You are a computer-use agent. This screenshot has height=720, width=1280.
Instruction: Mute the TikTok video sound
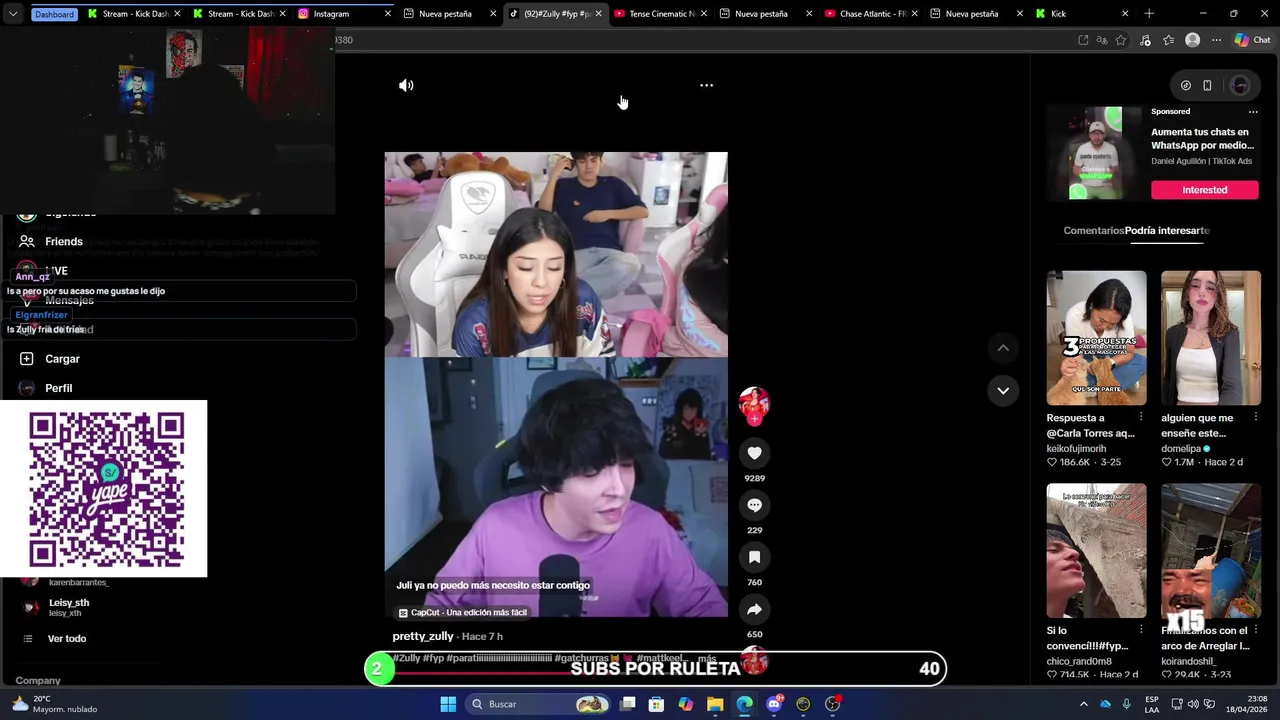pyautogui.click(x=406, y=86)
